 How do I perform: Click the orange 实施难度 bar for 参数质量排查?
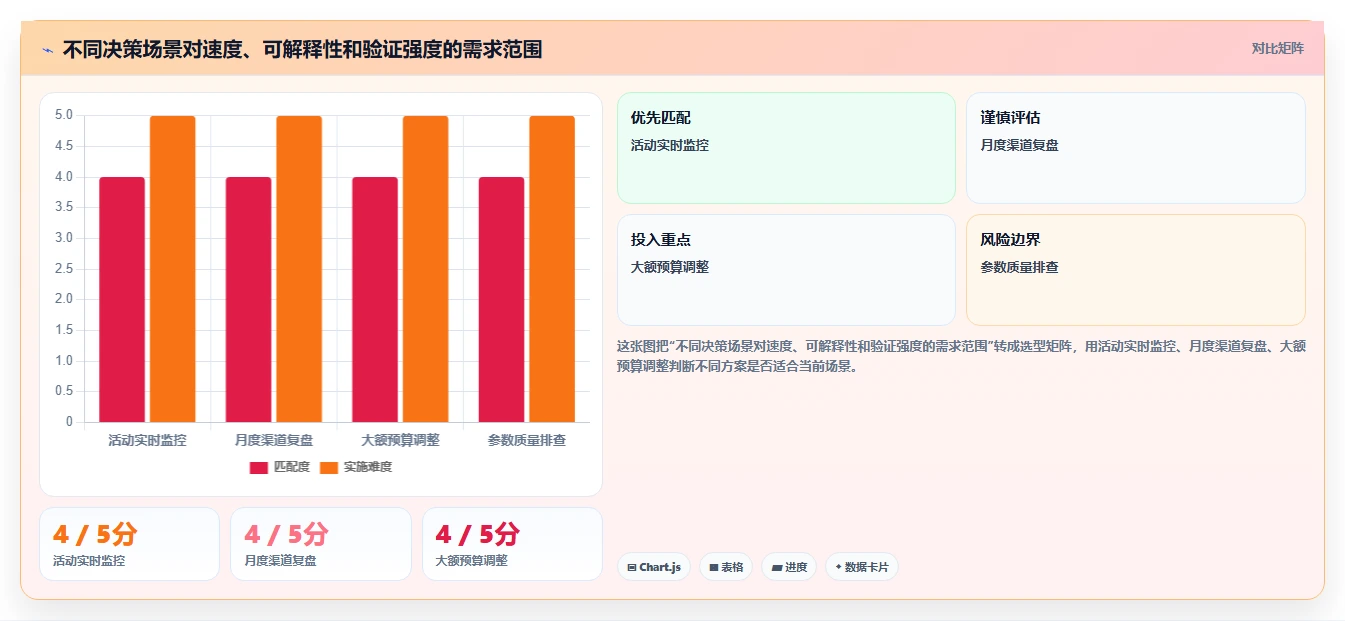tap(552, 269)
